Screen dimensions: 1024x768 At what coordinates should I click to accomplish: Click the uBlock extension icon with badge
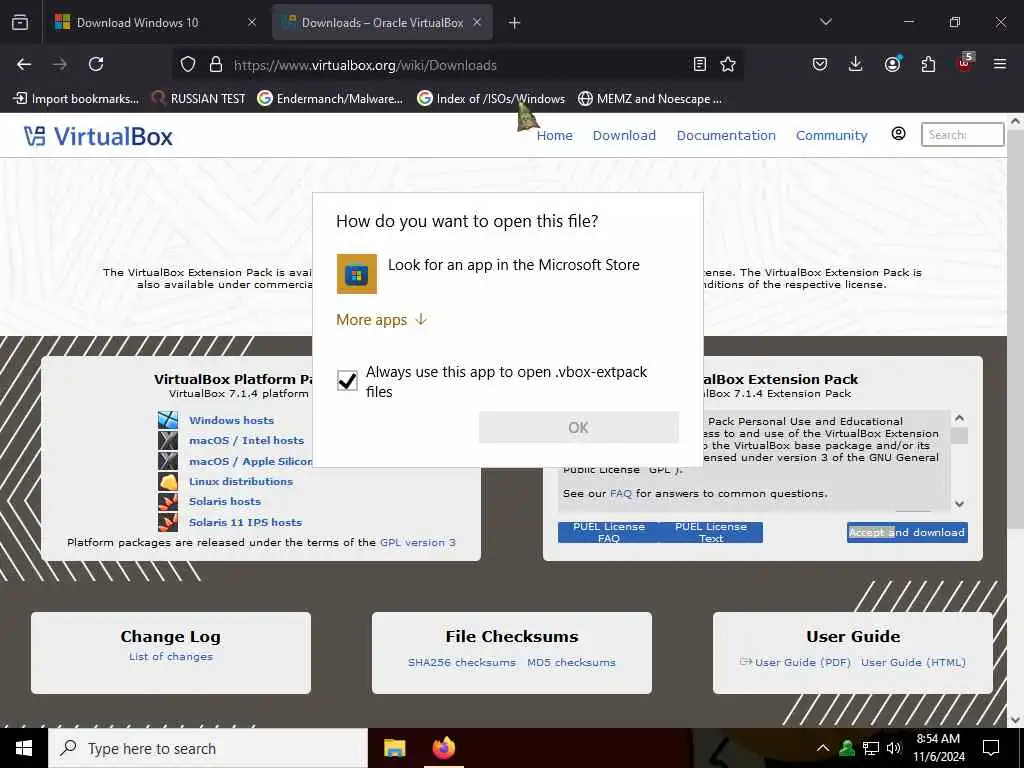(965, 63)
